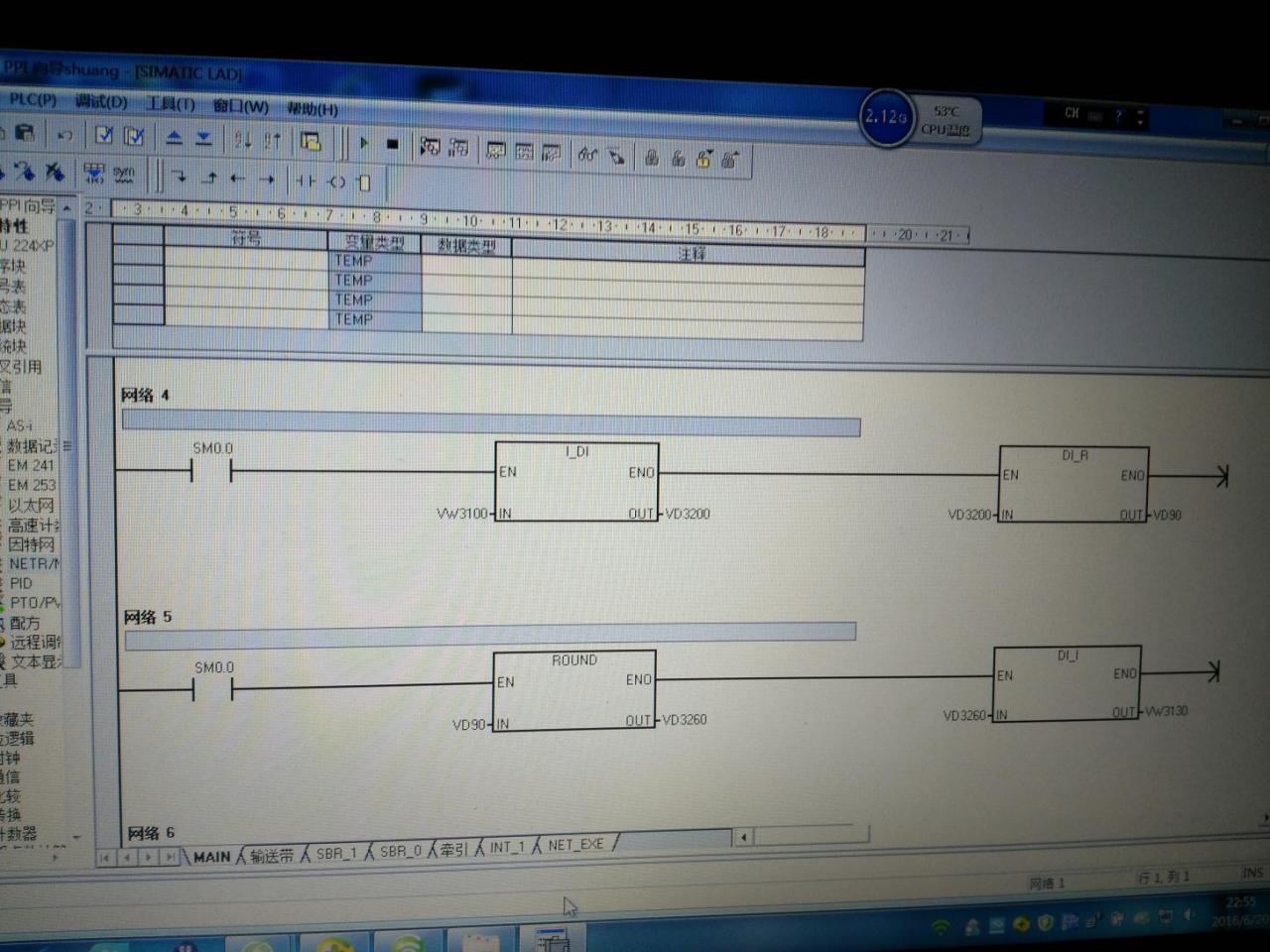
Task: Click the sort ascending icon
Action: coord(243,140)
